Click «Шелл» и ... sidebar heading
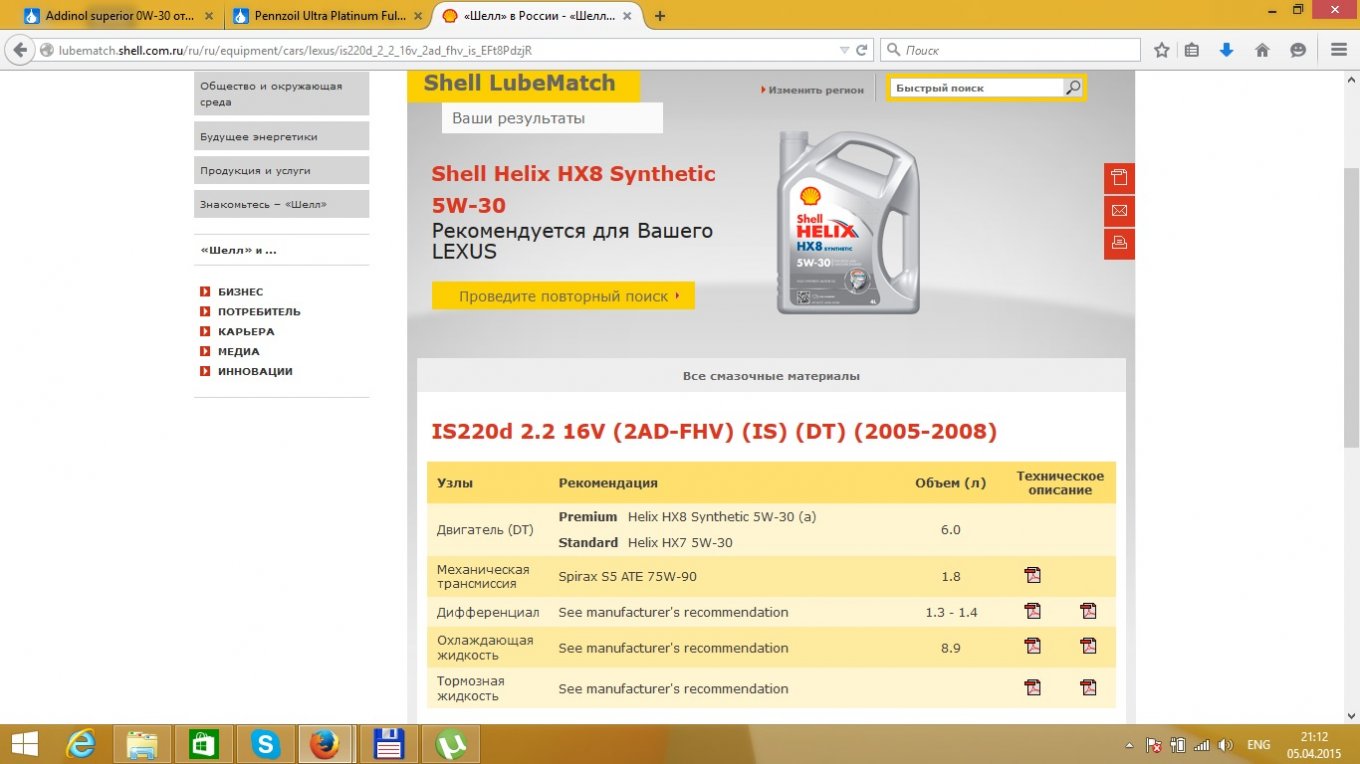 tap(238, 250)
